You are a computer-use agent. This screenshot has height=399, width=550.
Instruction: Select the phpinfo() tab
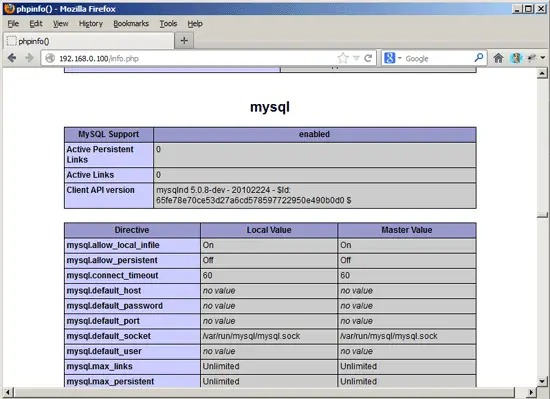tap(89, 41)
